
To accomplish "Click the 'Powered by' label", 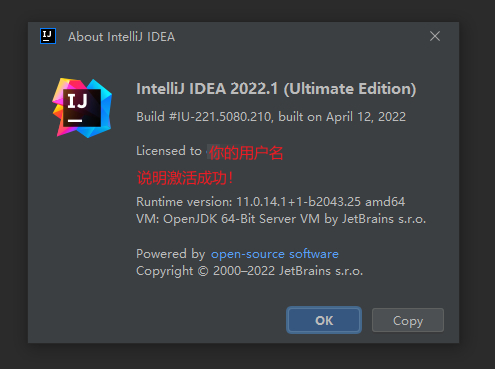I will click(x=171, y=254).
